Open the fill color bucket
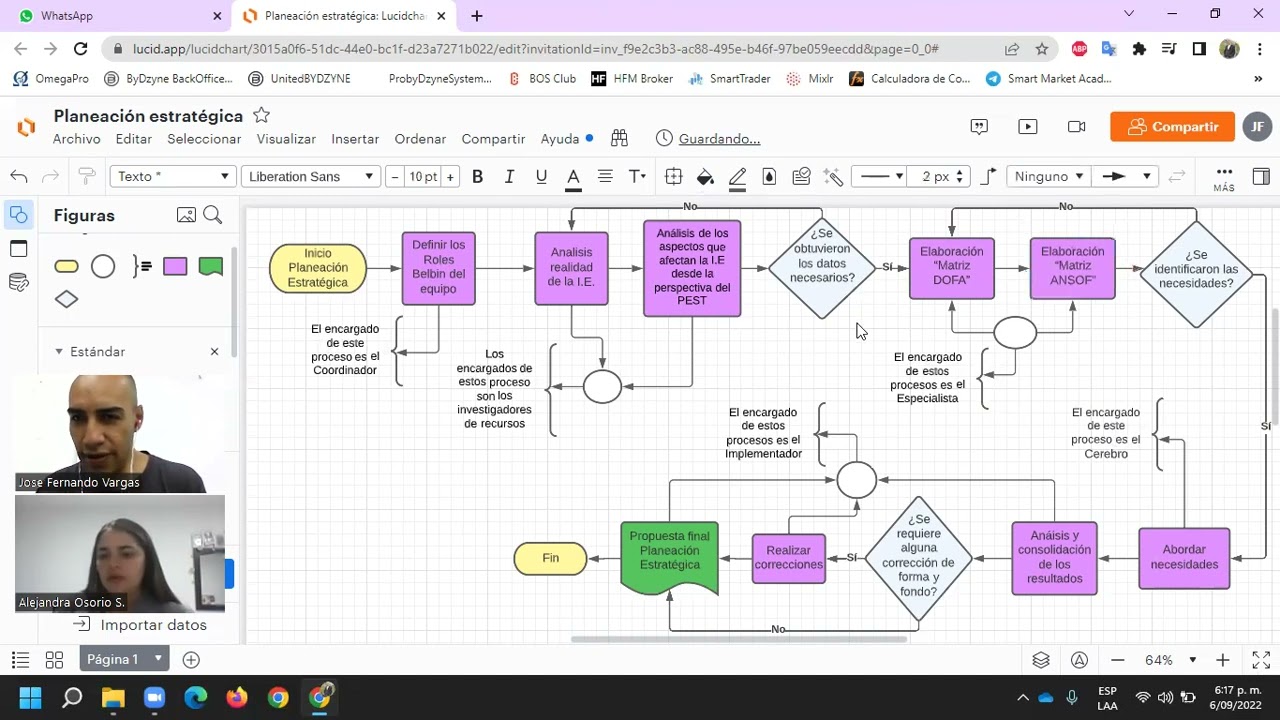Viewport: 1280px width, 720px height. tap(705, 177)
